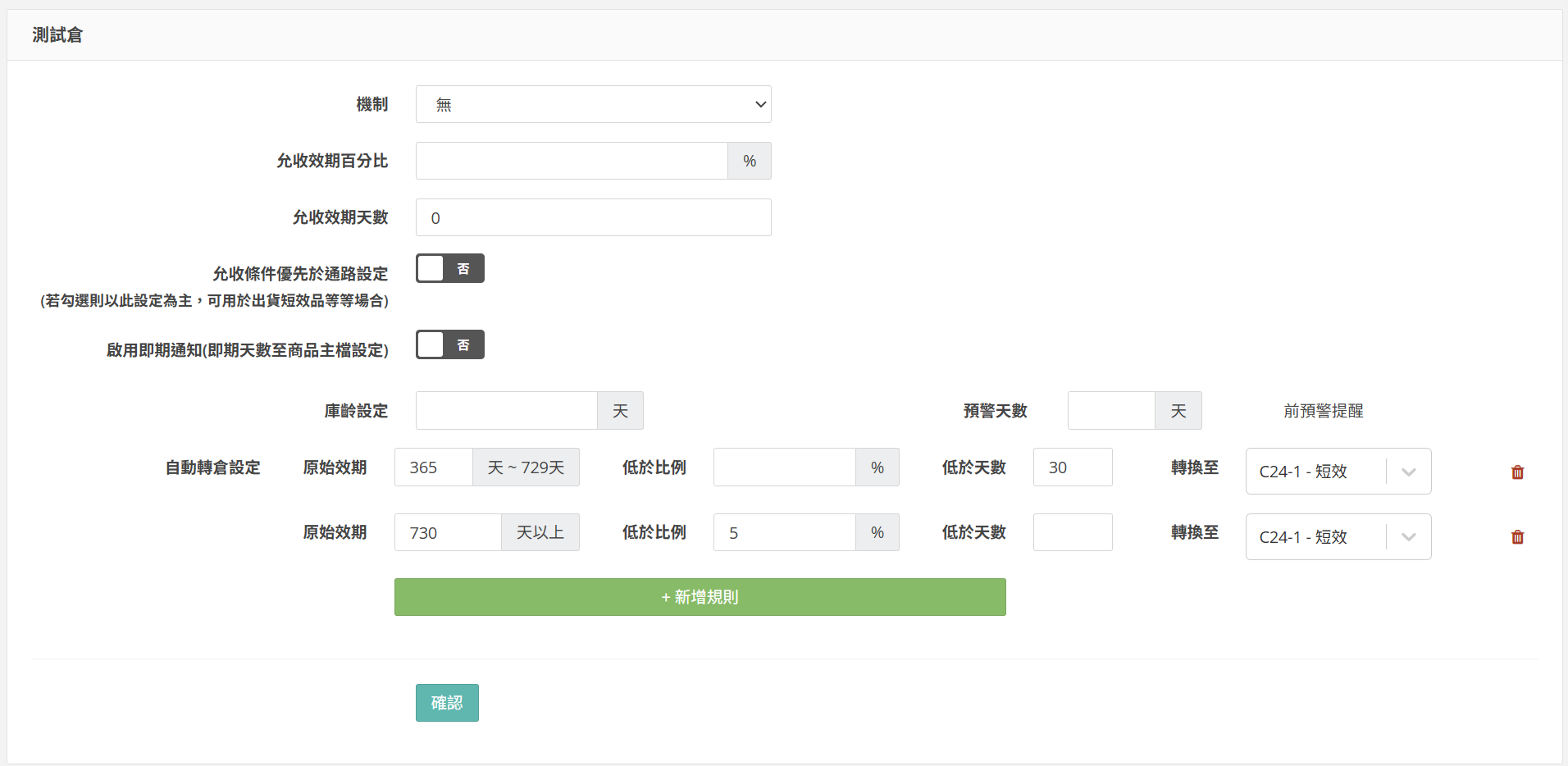Viewport: 1568px width, 766px height.
Task: Click the 允收效期天數 input field
Action: (x=593, y=218)
